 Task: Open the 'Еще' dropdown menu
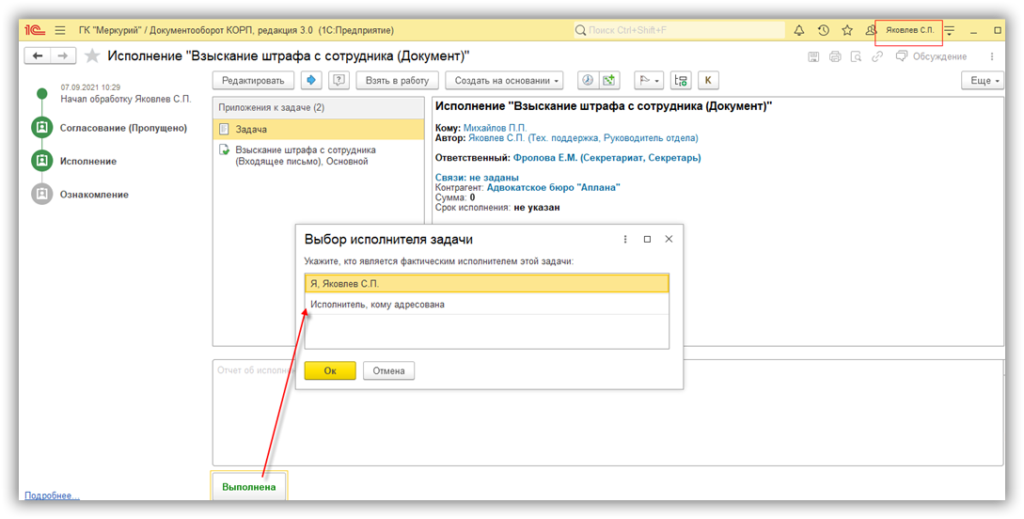click(981, 80)
